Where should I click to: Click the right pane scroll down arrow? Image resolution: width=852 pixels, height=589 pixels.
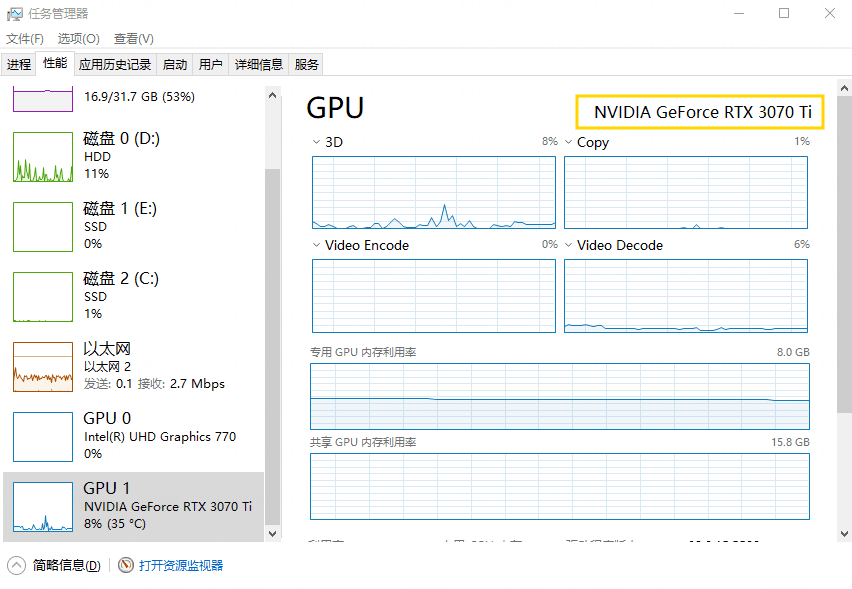click(x=844, y=534)
